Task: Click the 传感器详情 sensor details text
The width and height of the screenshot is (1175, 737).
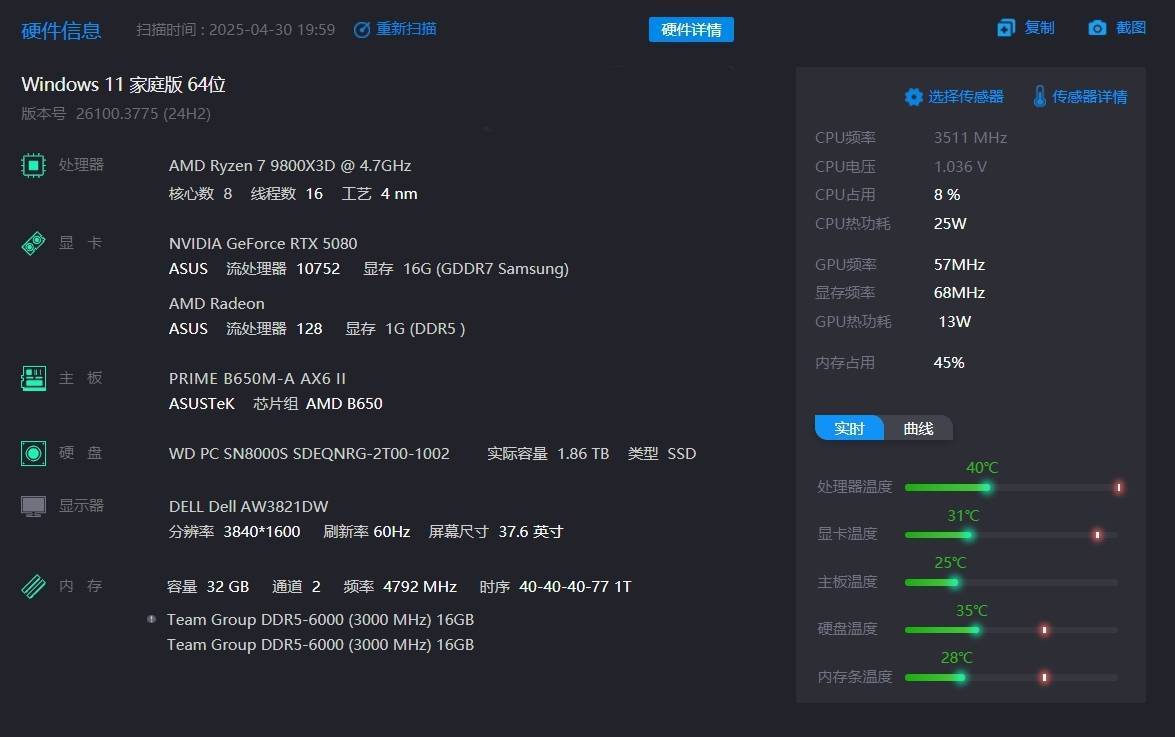Action: click(x=1089, y=97)
